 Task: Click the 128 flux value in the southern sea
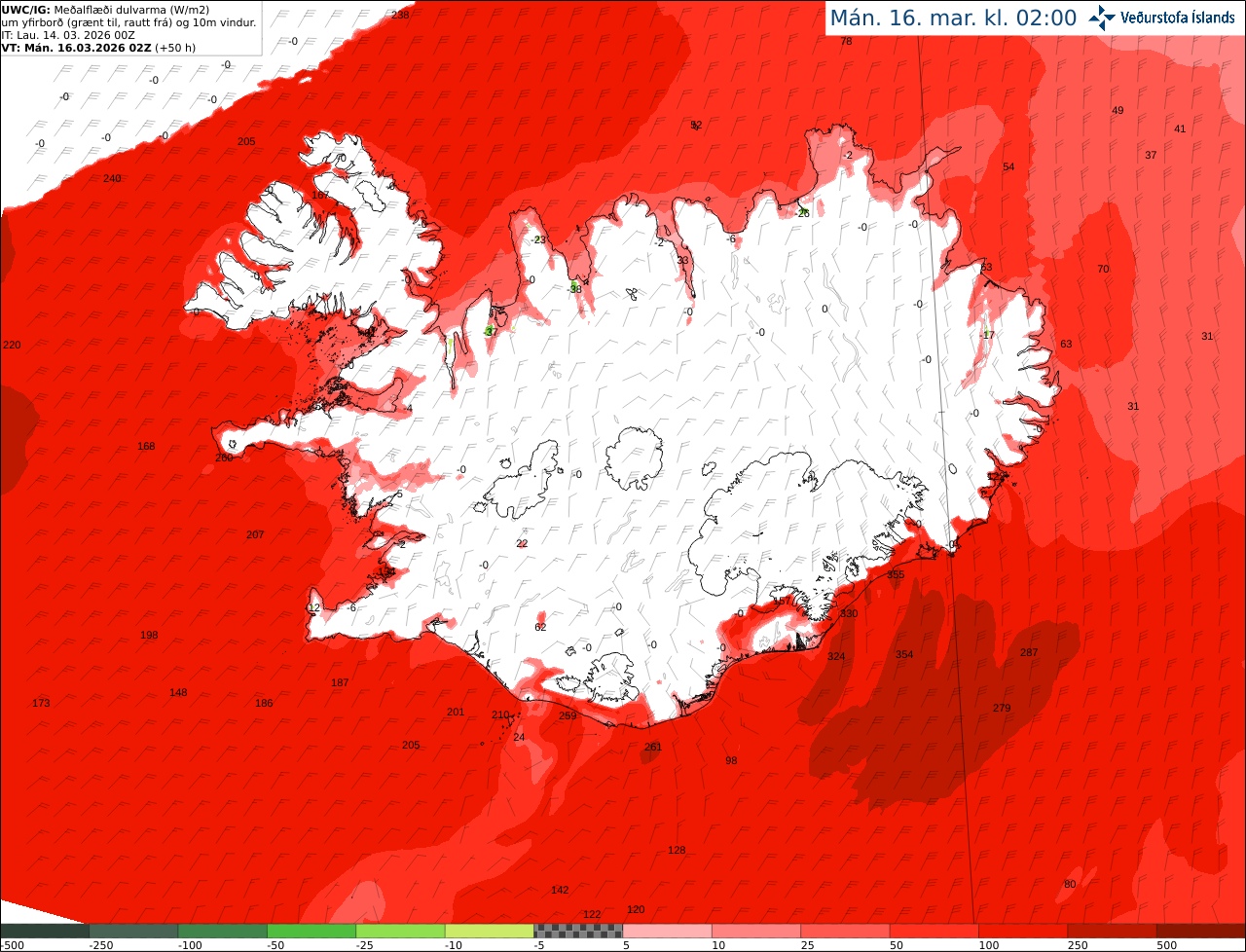click(677, 850)
